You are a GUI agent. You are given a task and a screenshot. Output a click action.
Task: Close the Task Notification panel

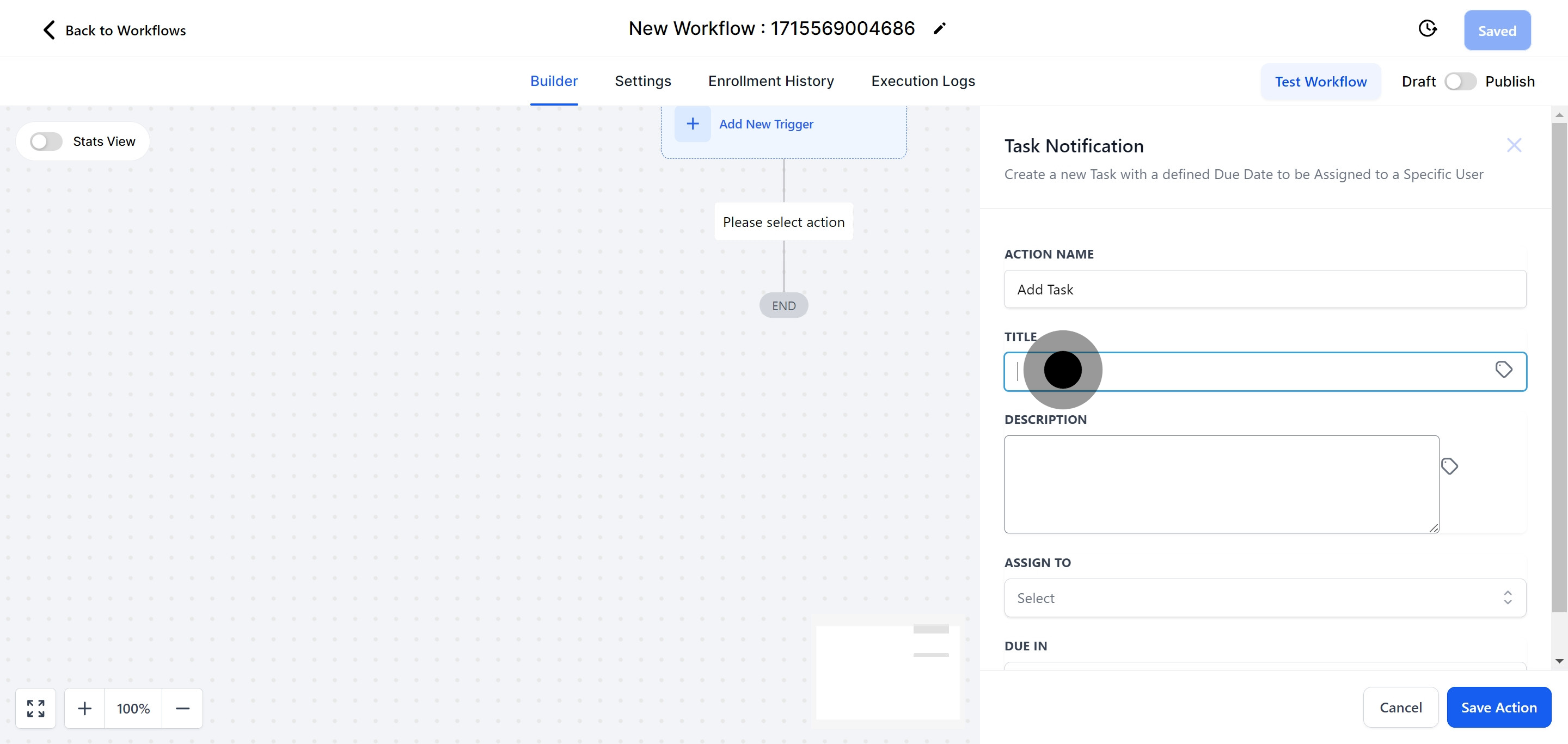click(1514, 145)
